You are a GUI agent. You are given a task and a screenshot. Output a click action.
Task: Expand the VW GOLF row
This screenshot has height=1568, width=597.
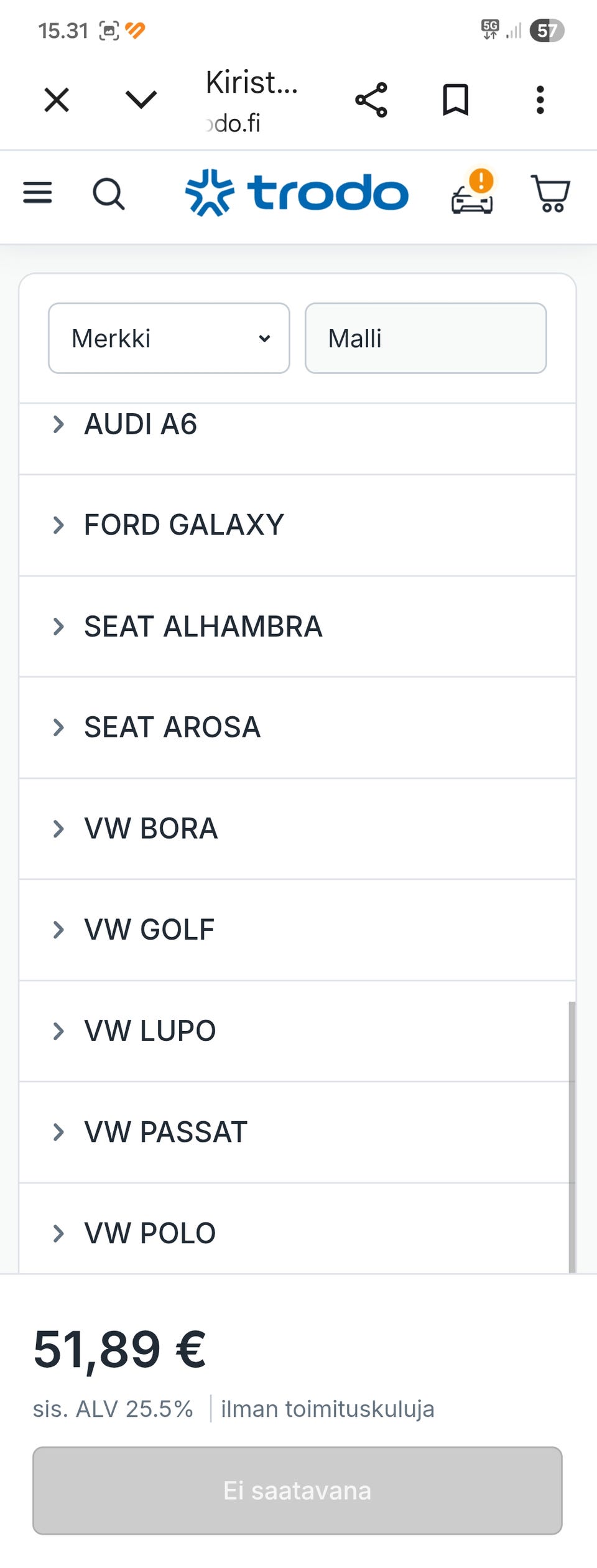point(149,930)
